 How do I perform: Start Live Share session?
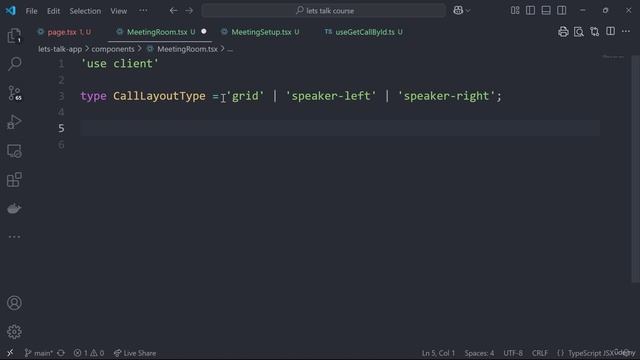(x=135, y=353)
